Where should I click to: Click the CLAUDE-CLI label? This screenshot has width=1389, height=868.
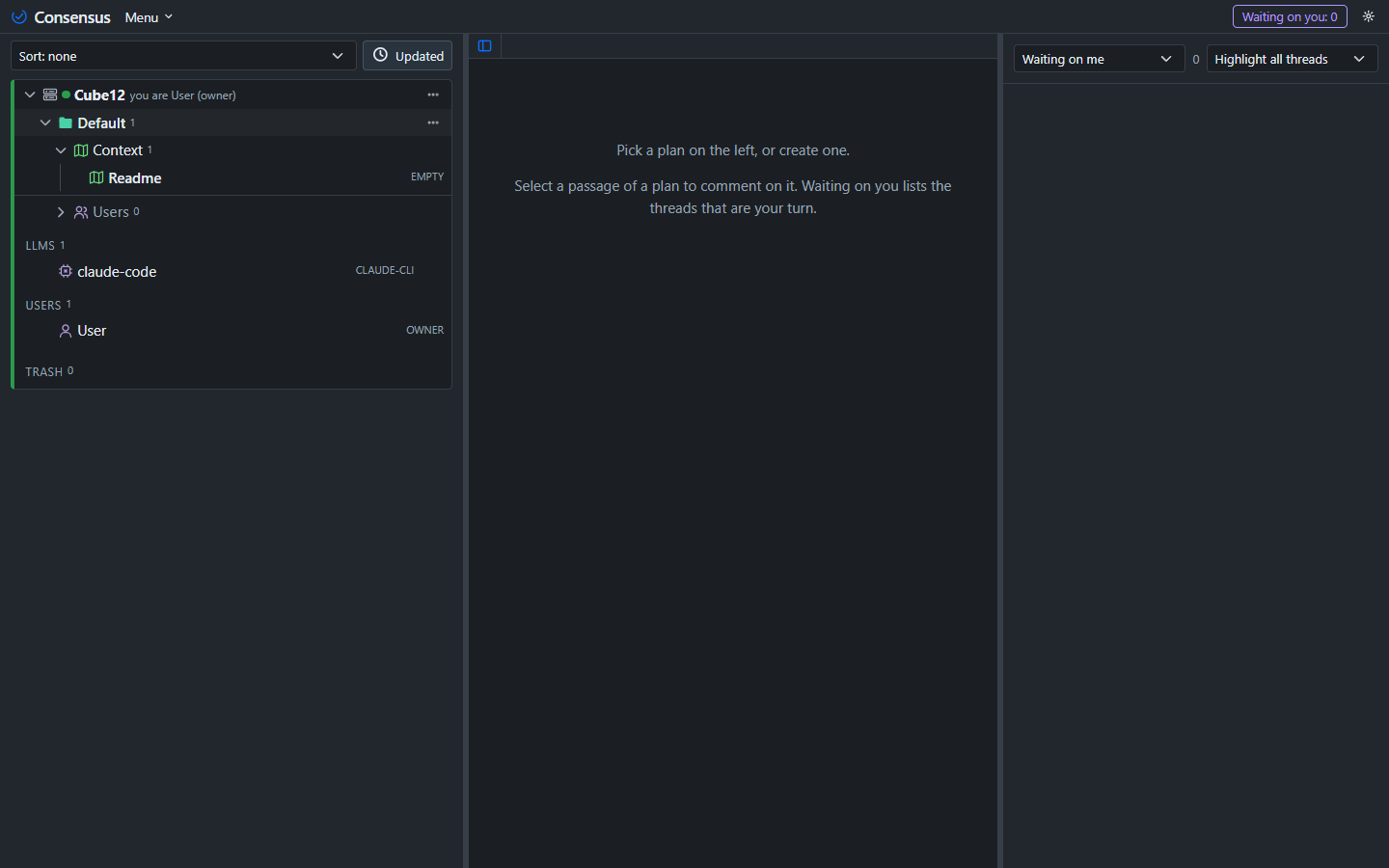coord(385,270)
